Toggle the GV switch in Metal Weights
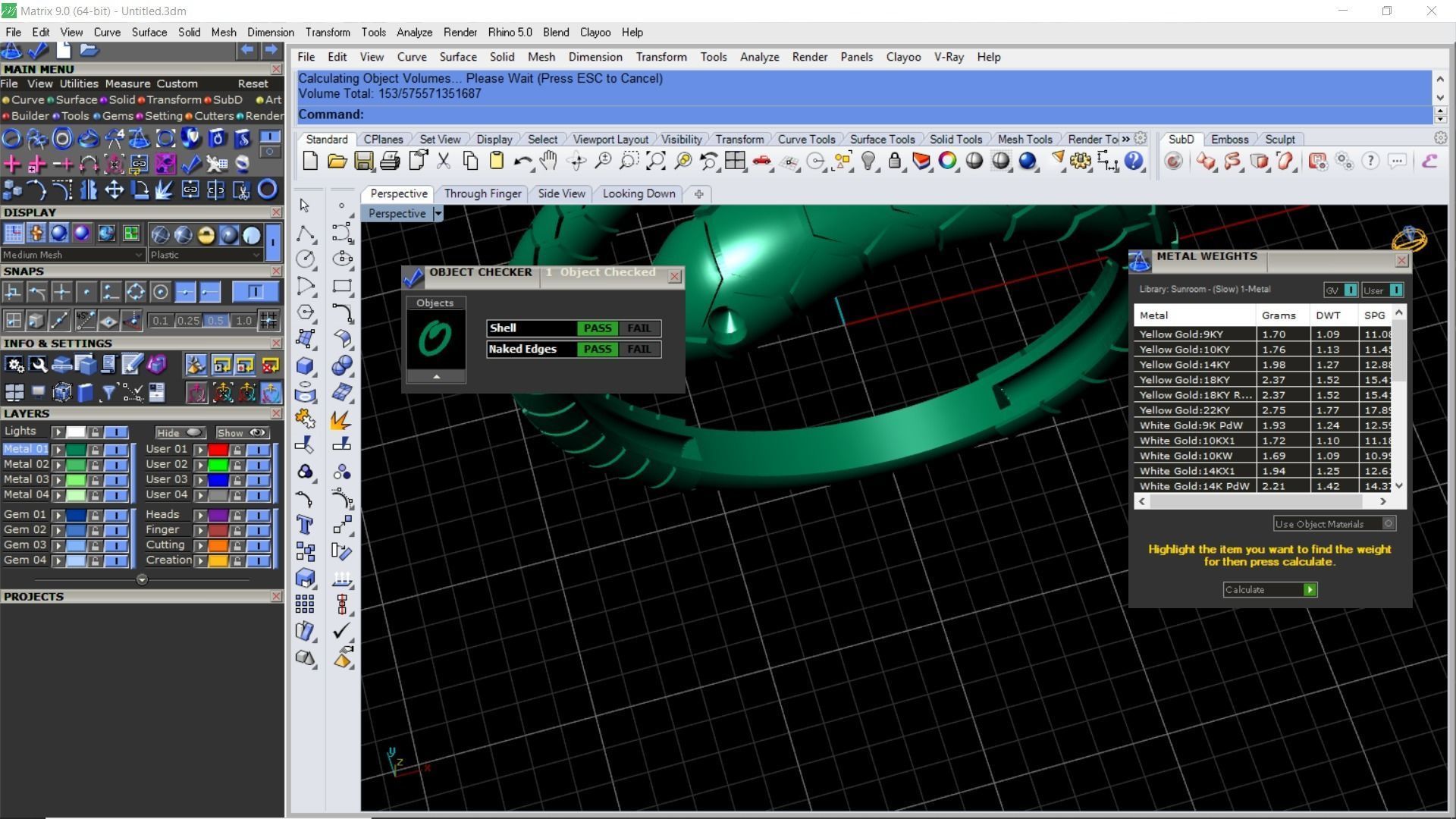This screenshot has height=819, width=1456. click(x=1350, y=290)
